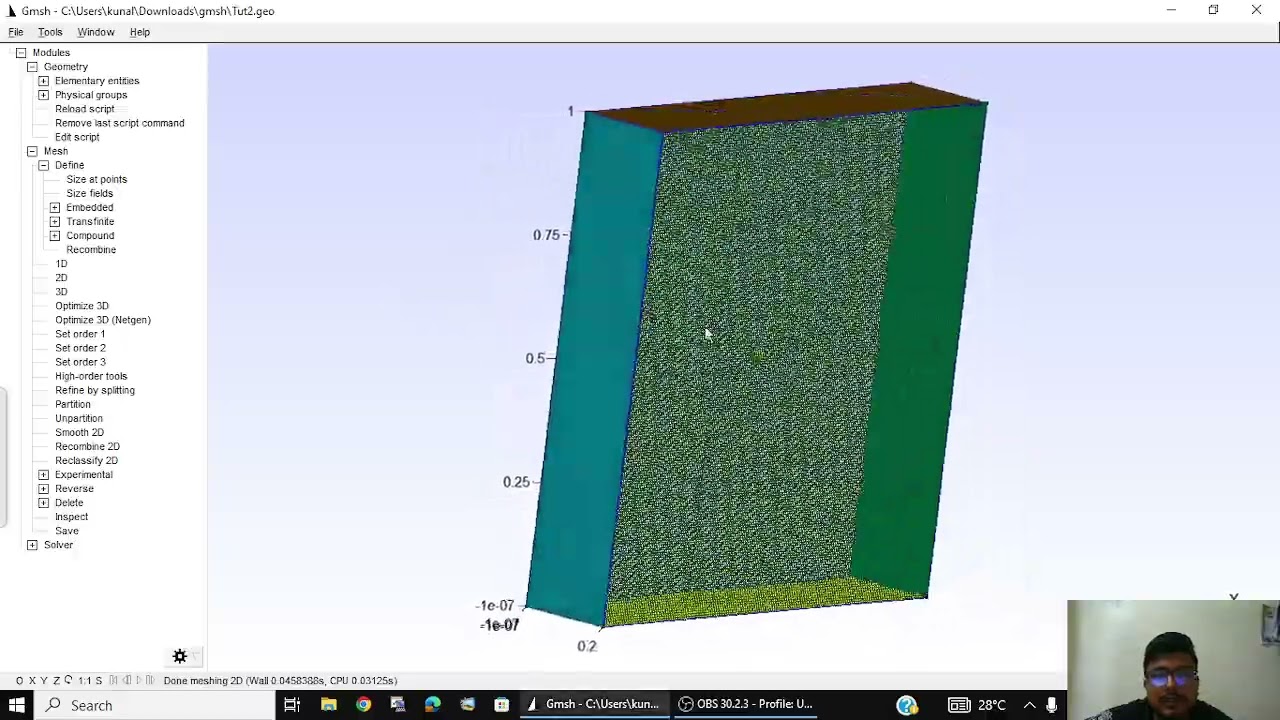The width and height of the screenshot is (1280, 720).
Task: Select Size fields
Action: (90, 193)
